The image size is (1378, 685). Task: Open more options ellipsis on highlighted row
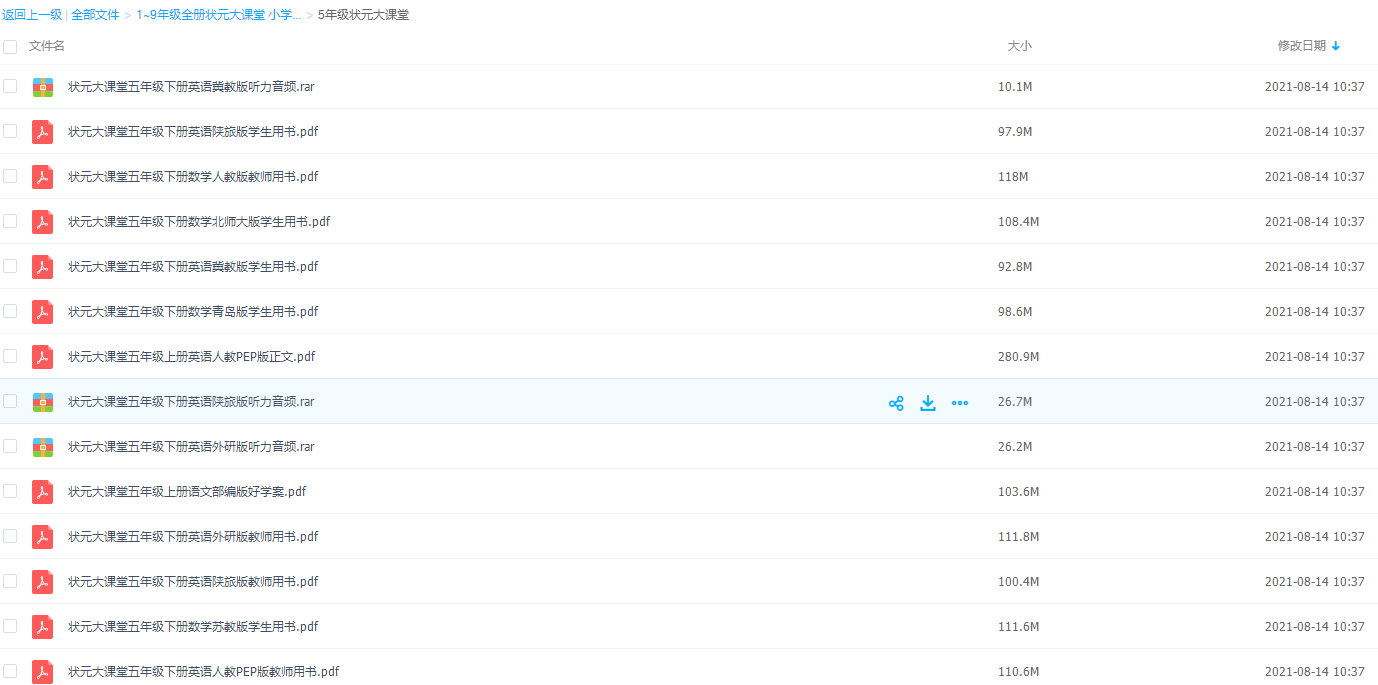(x=960, y=403)
